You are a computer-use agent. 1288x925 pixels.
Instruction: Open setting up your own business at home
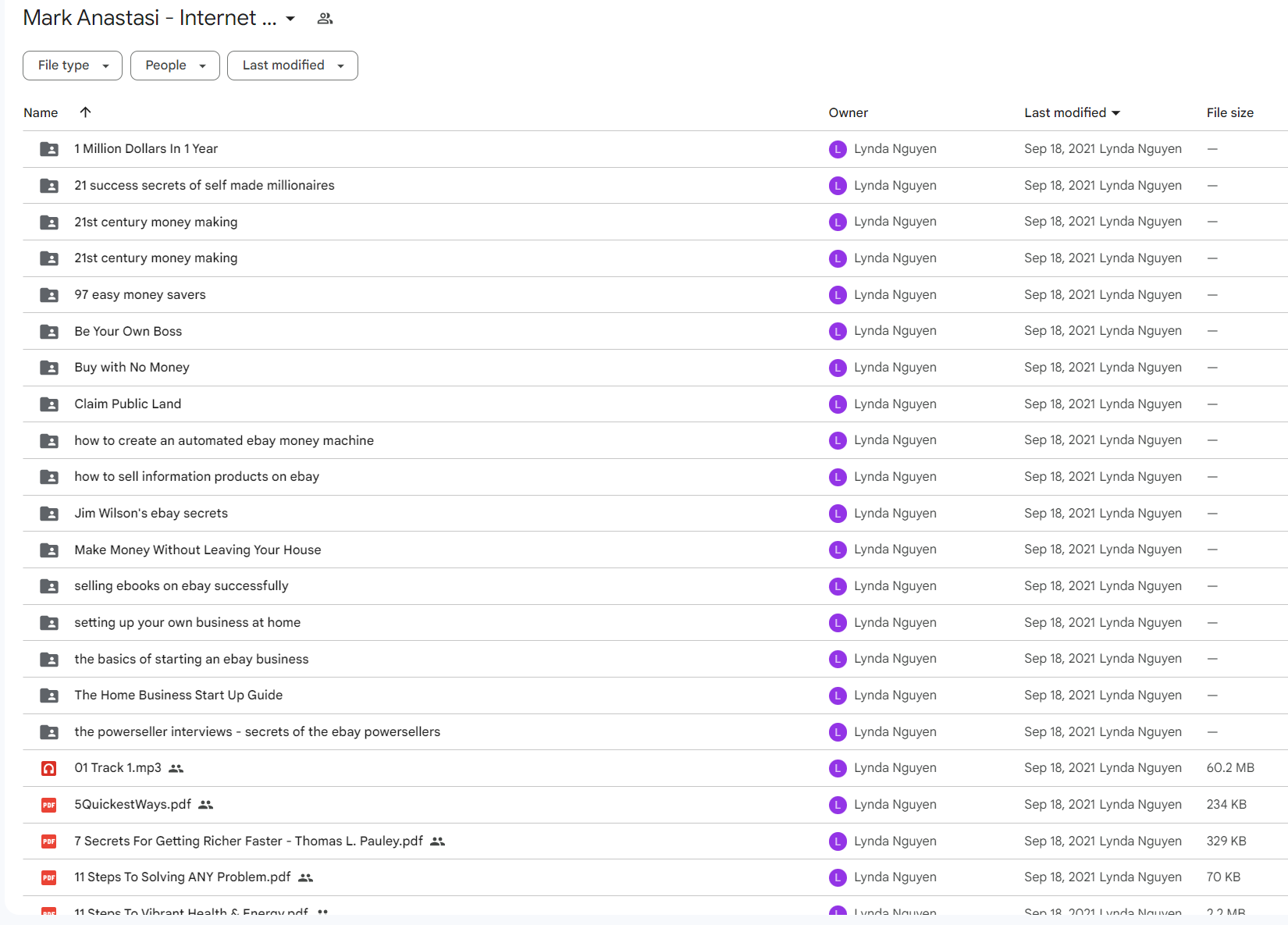point(187,622)
